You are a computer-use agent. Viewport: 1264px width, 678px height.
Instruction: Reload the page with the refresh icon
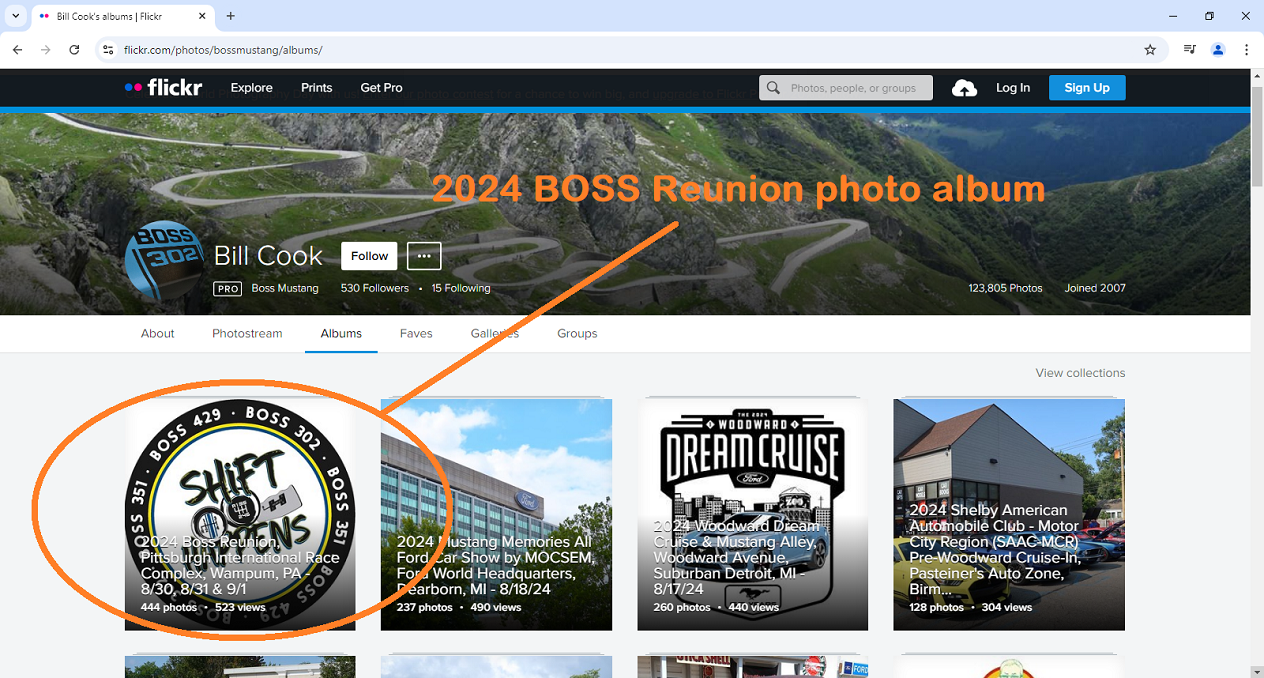74,50
